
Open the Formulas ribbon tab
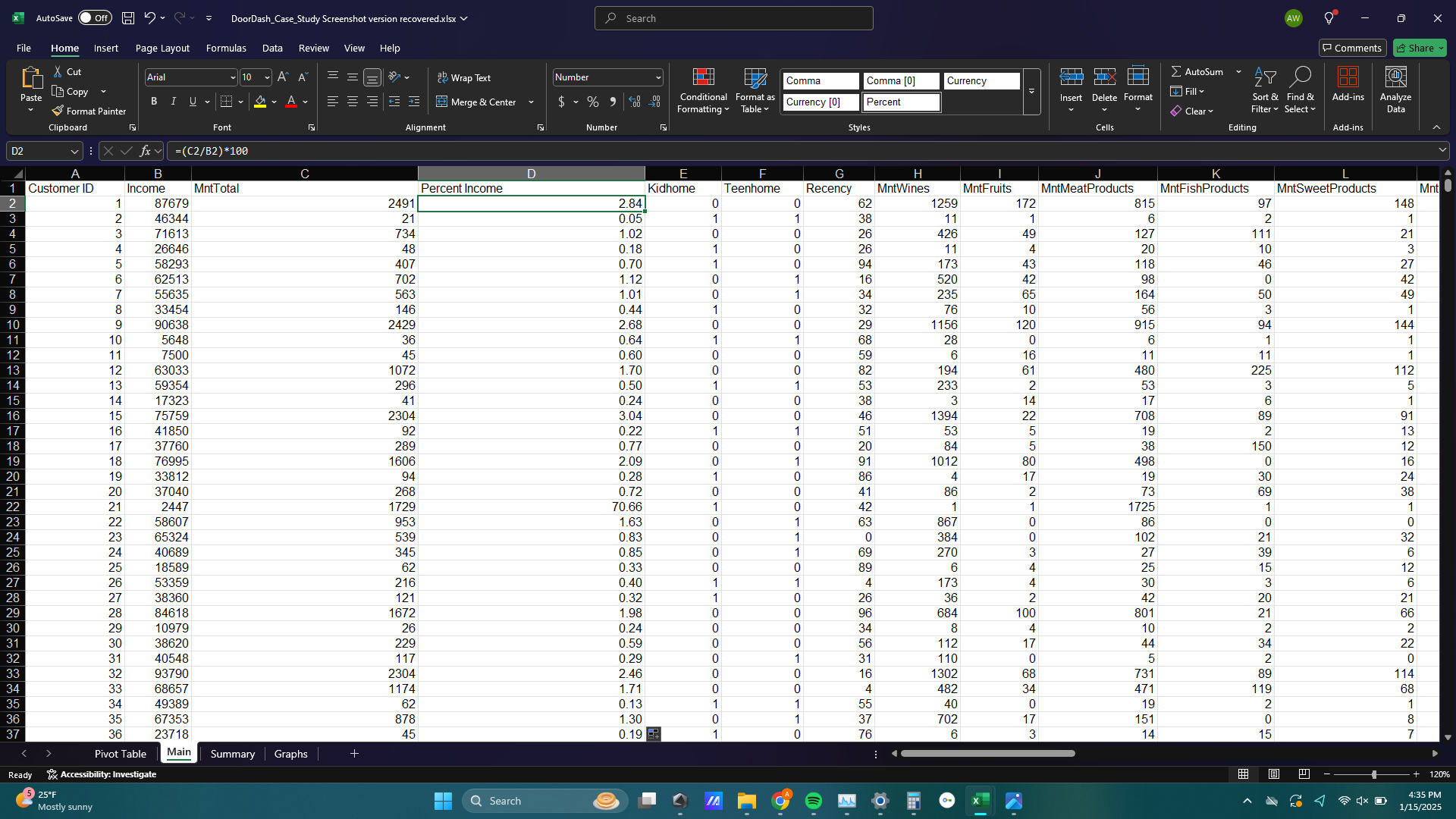[226, 48]
